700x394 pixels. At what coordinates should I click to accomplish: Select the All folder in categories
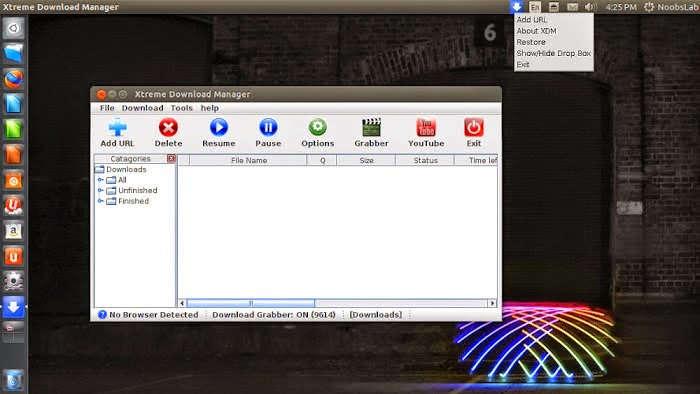coord(117,180)
